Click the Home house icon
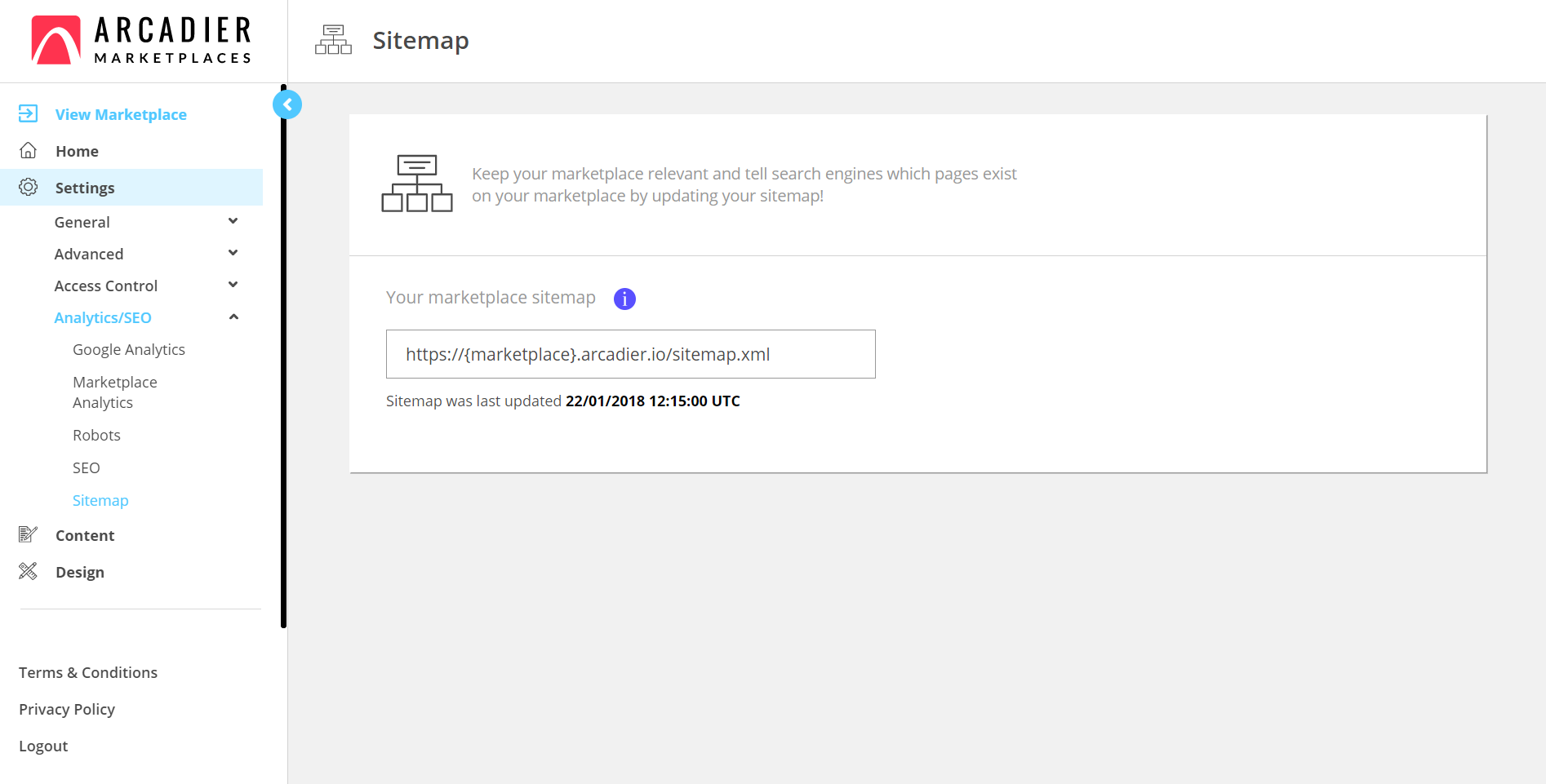This screenshot has height=784, width=1546. [x=28, y=151]
